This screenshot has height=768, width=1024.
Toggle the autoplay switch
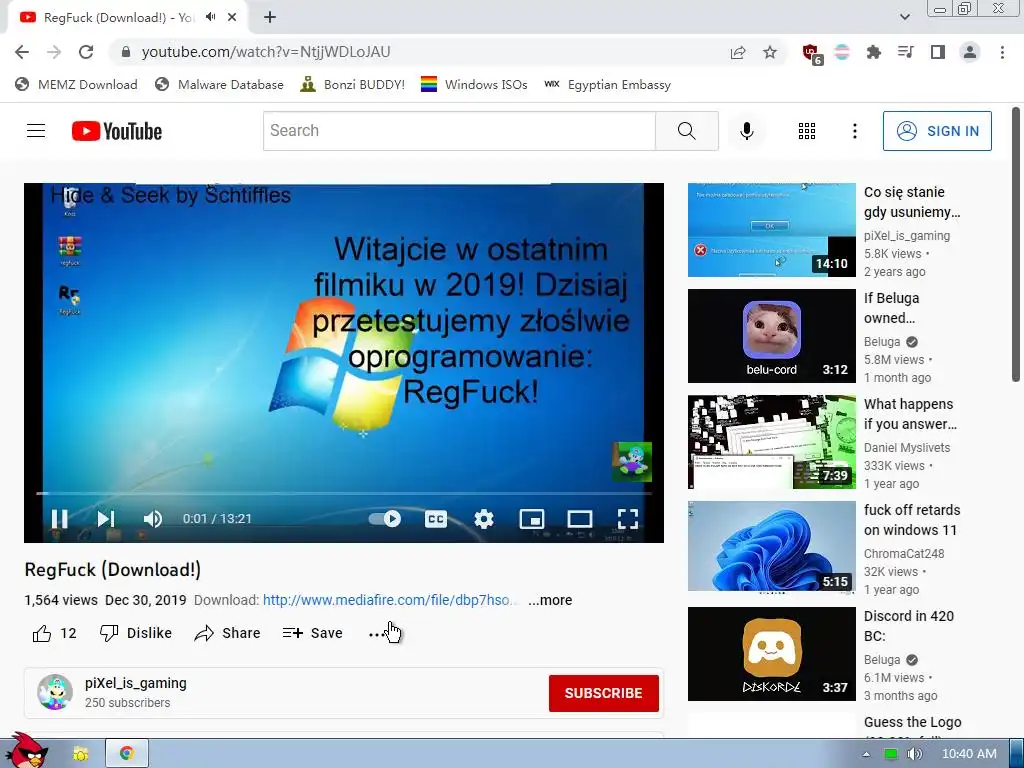[x=385, y=519]
